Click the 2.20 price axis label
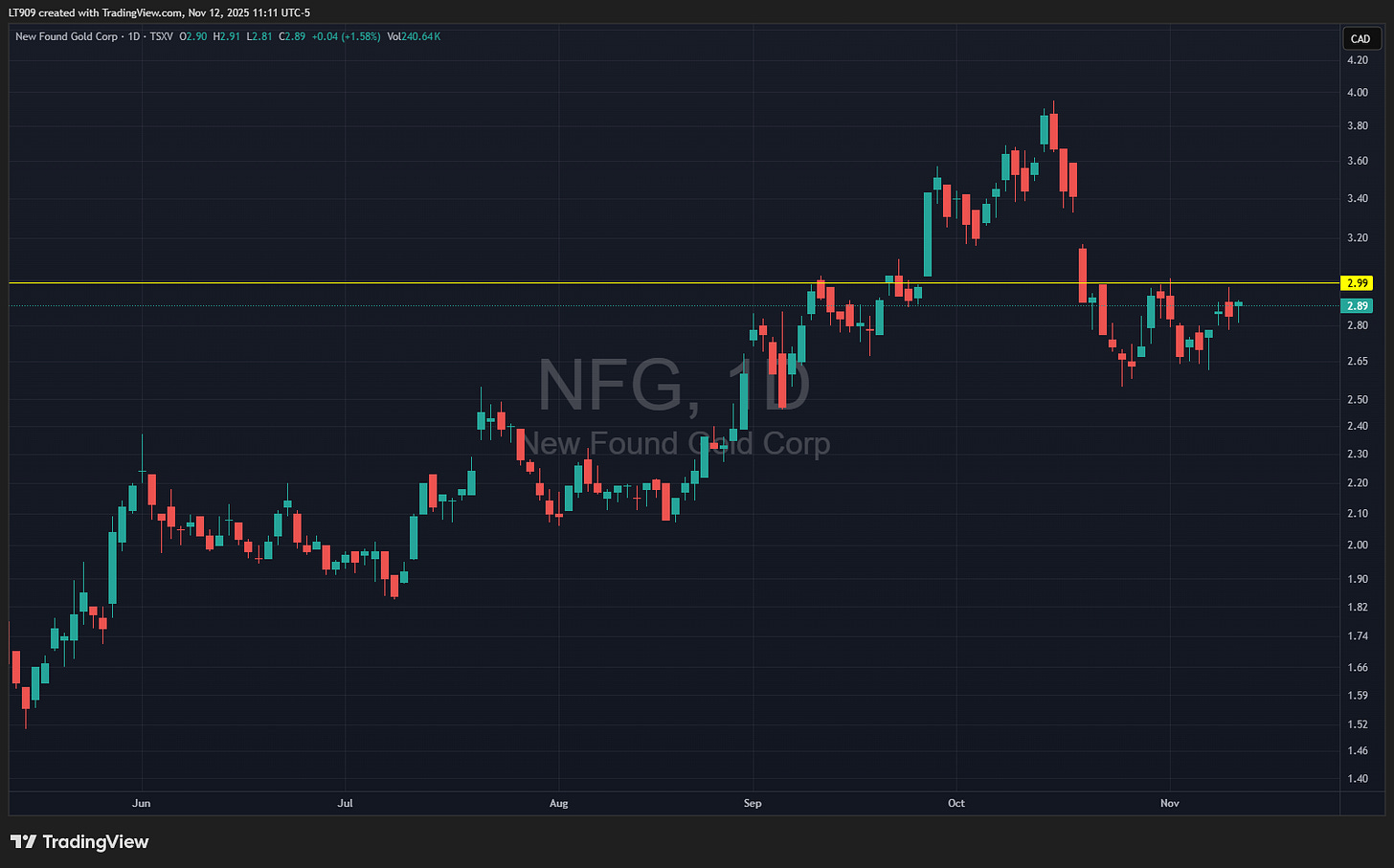This screenshot has height=868, width=1394. tap(1357, 482)
